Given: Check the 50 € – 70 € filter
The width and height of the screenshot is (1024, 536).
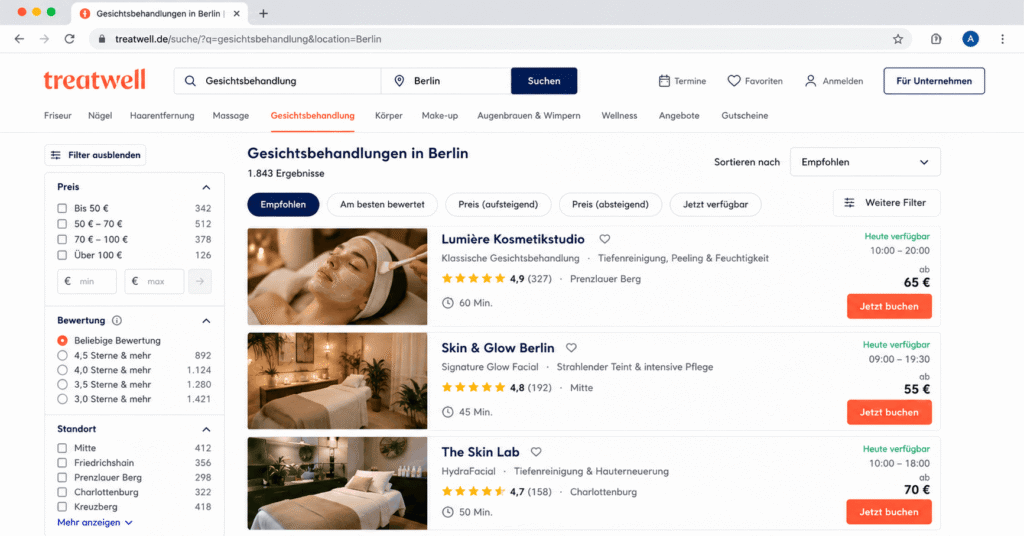Looking at the screenshot, I should point(62,224).
